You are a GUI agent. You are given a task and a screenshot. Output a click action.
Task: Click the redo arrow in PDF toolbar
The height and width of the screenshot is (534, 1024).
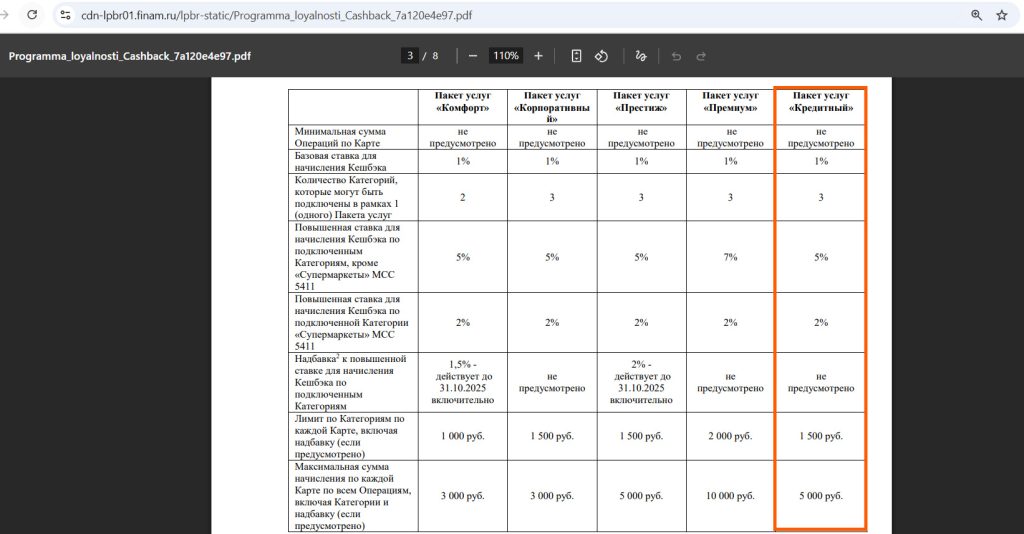(x=701, y=56)
